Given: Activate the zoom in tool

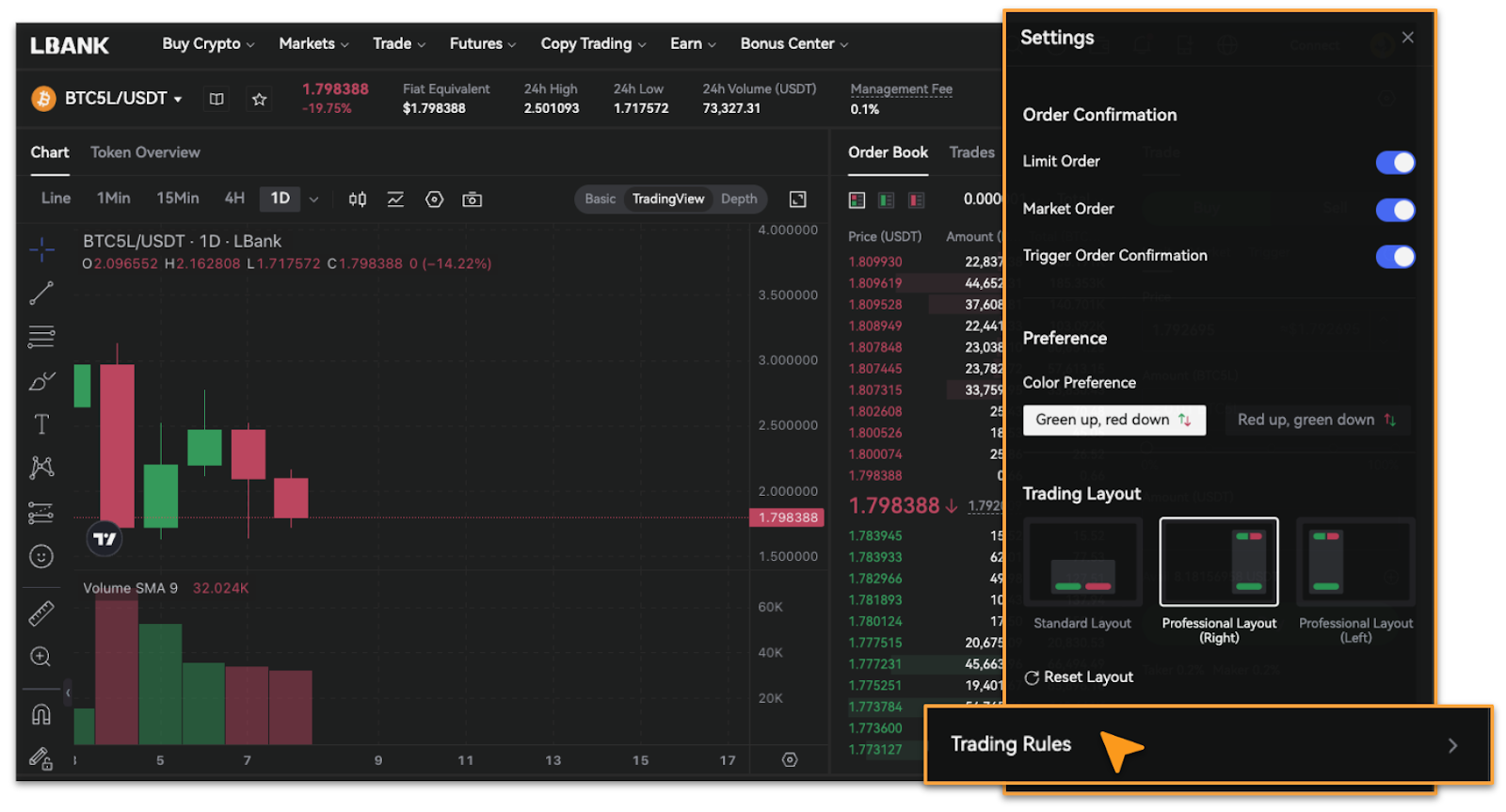Looking at the screenshot, I should point(41,657).
